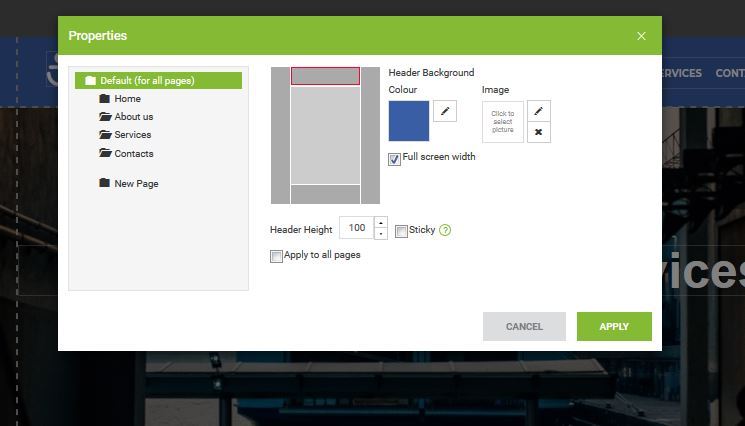The width and height of the screenshot is (745, 426).
Task: Click the blue header colour swatch
Action: (408, 121)
